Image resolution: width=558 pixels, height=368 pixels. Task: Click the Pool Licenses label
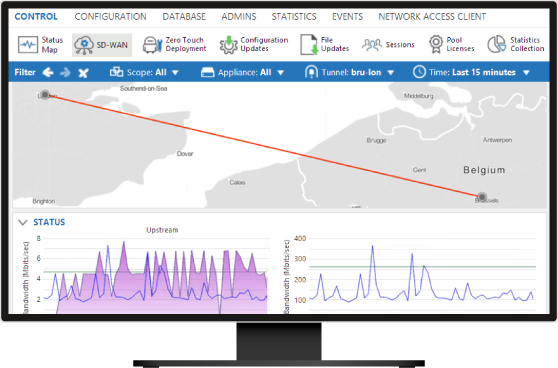(x=460, y=44)
